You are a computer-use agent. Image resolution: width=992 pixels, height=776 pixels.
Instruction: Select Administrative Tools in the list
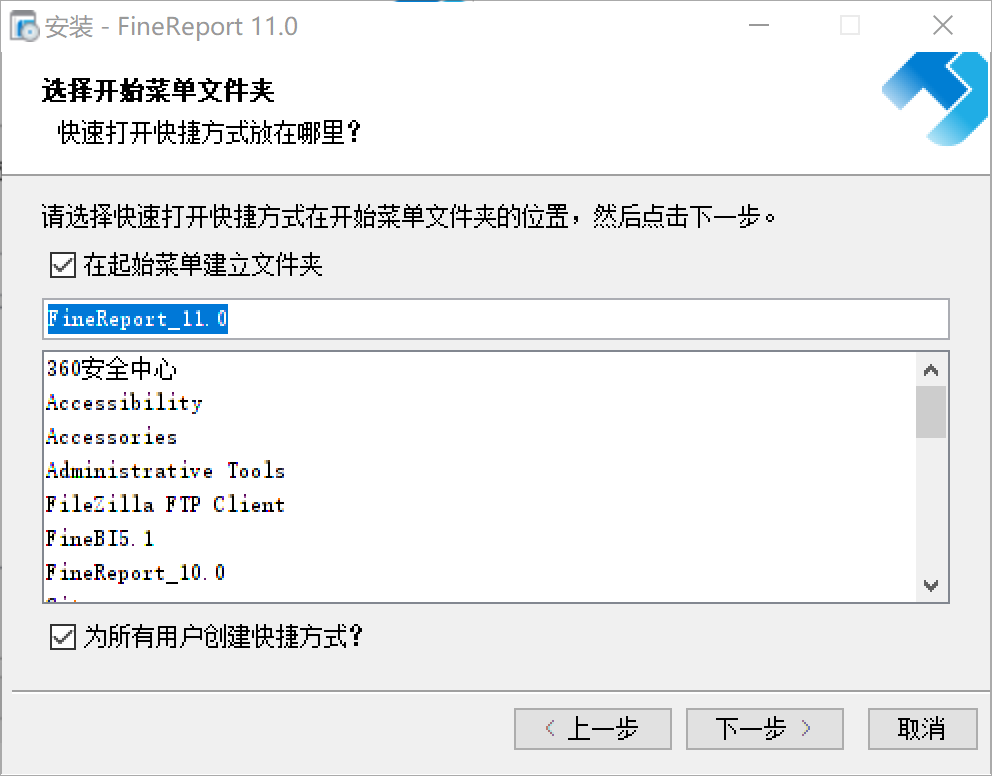165,471
